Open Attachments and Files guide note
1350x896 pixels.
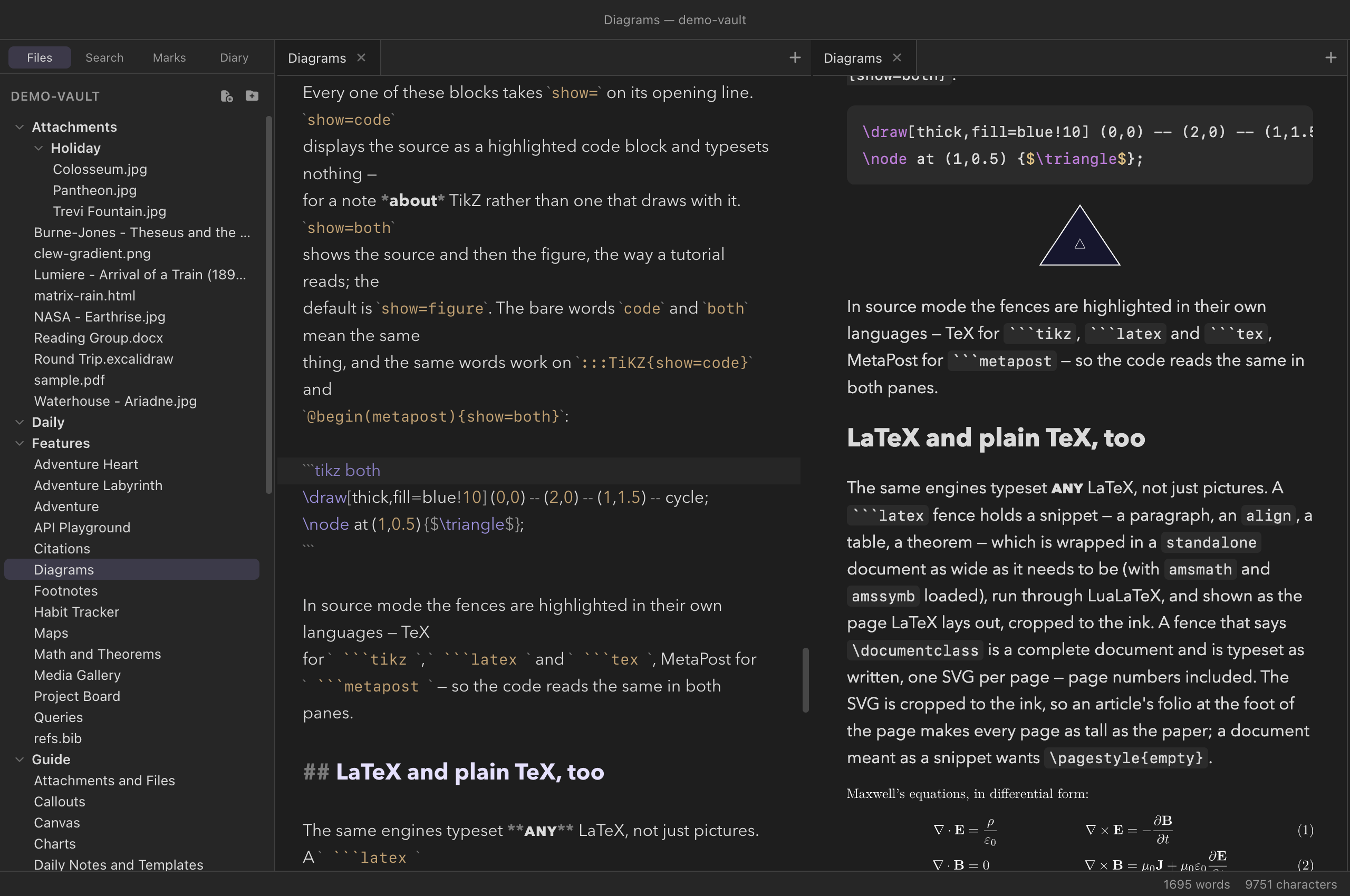[104, 781]
